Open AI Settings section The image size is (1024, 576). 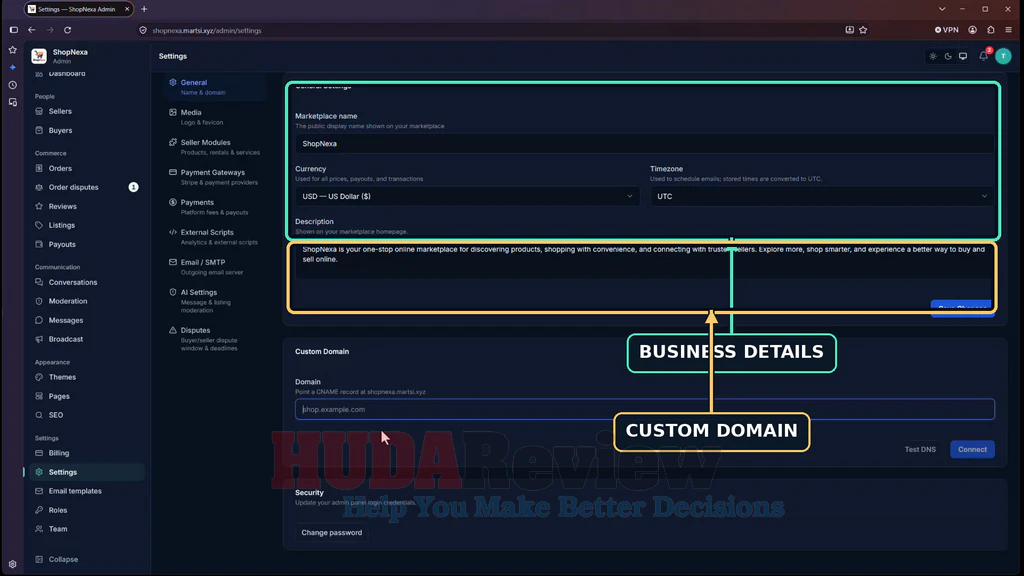click(217, 301)
